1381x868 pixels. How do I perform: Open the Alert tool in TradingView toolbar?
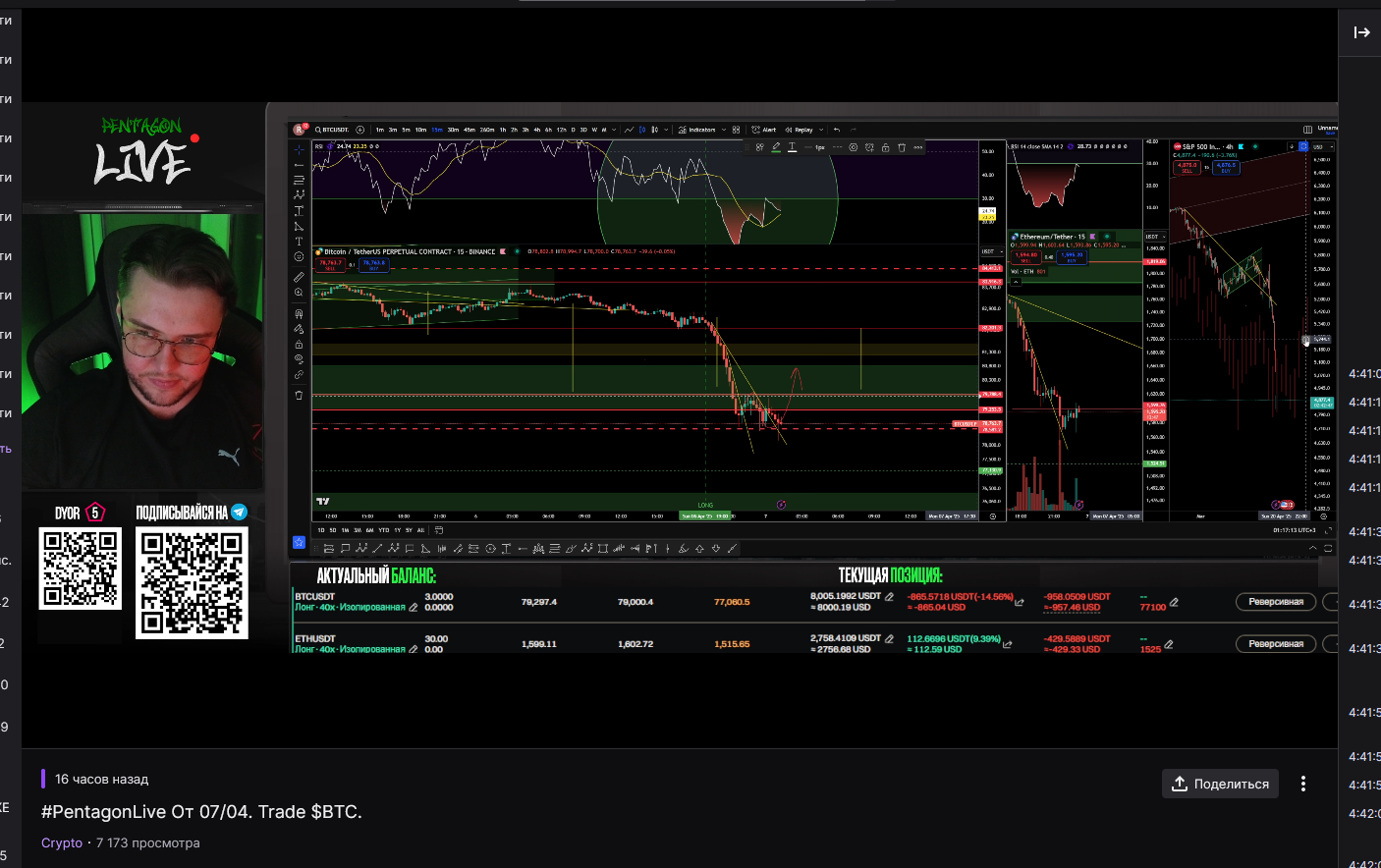[x=764, y=130]
